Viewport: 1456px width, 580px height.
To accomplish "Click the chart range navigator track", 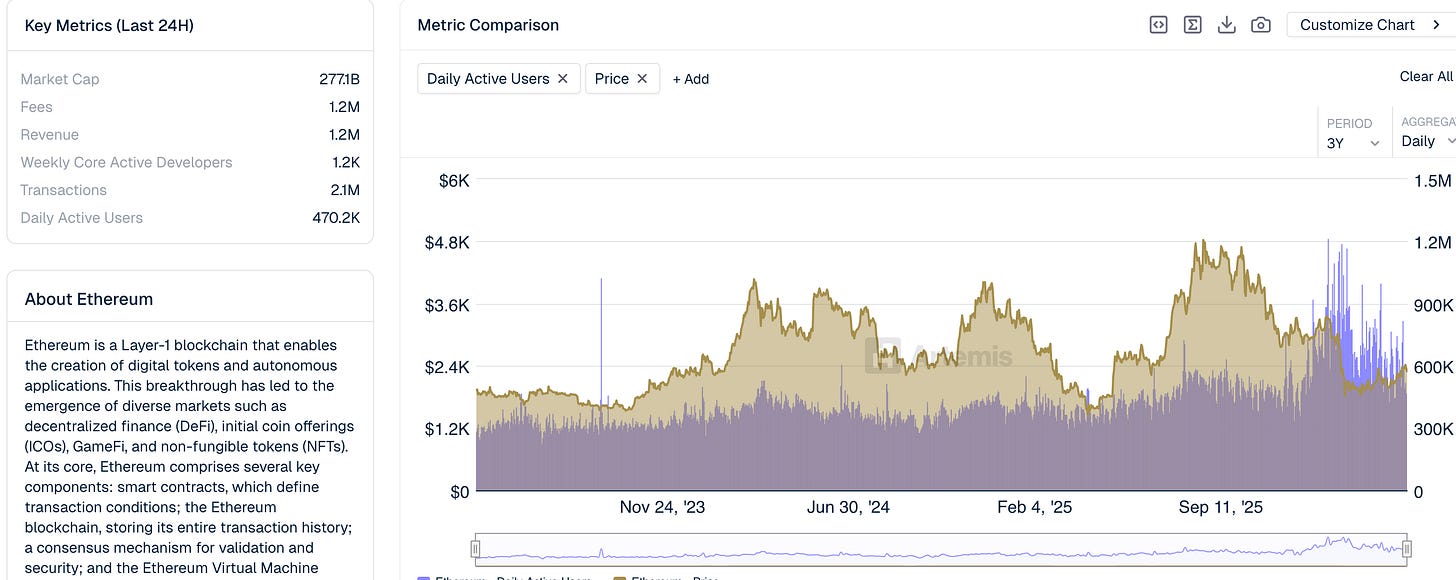I will (x=941, y=548).
